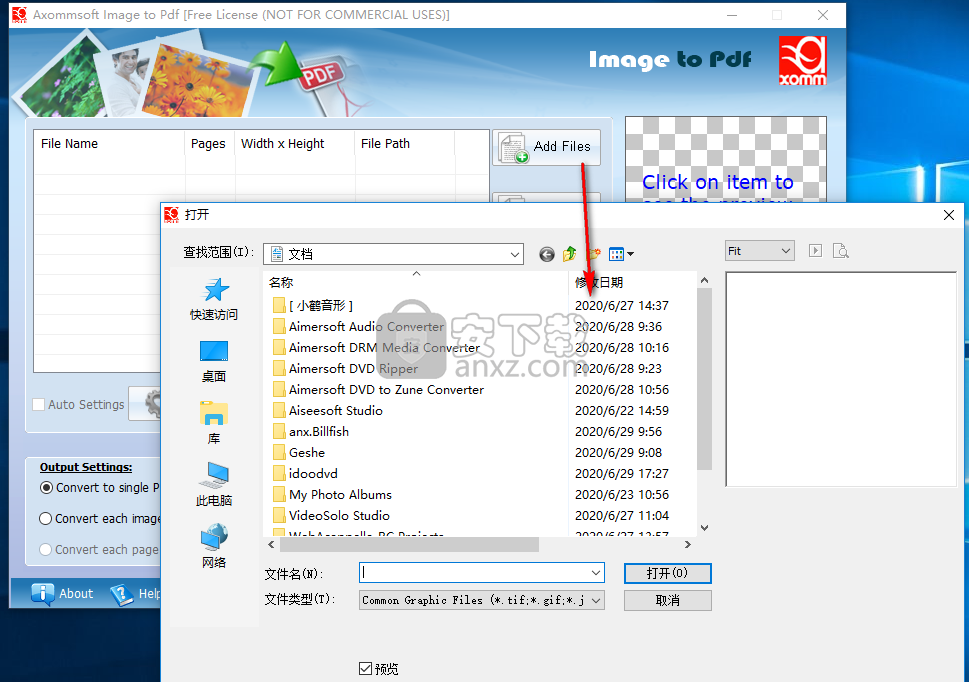Select the anx.Billfish folder

coord(311,431)
